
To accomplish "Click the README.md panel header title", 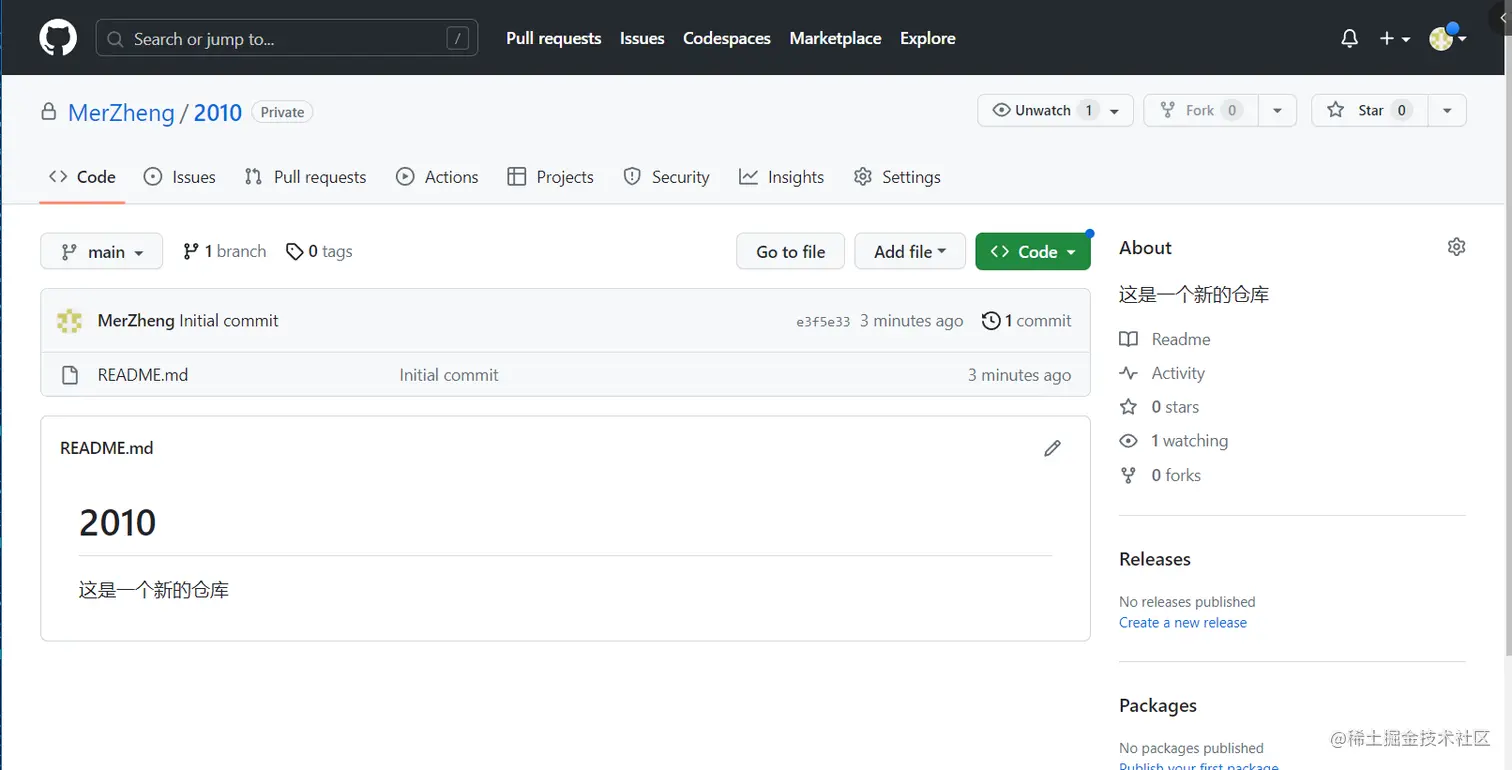I will coord(107,448).
